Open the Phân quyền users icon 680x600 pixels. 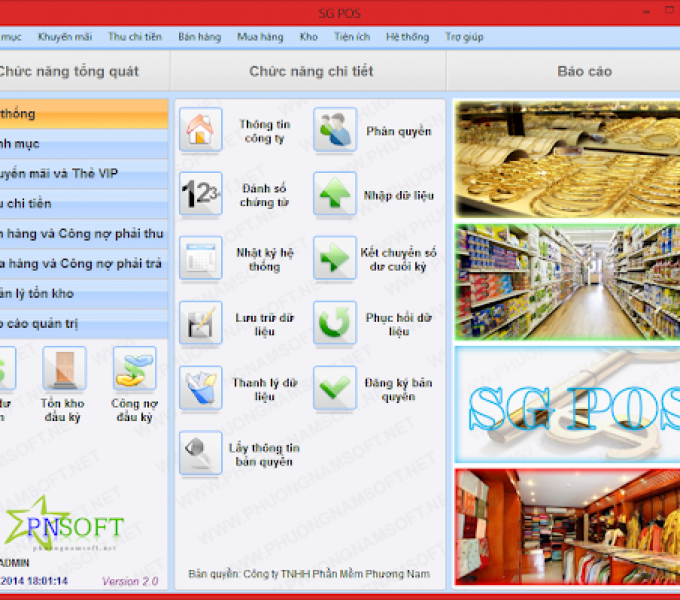pos(335,129)
